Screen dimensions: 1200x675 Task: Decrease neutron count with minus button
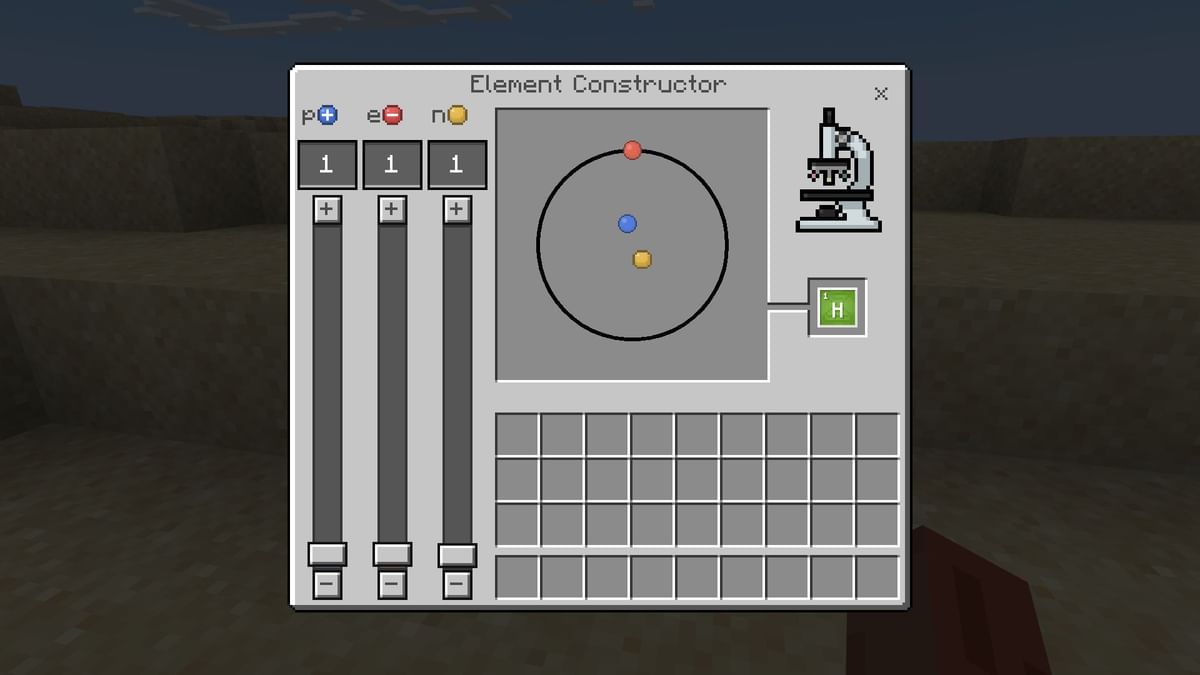click(x=457, y=584)
